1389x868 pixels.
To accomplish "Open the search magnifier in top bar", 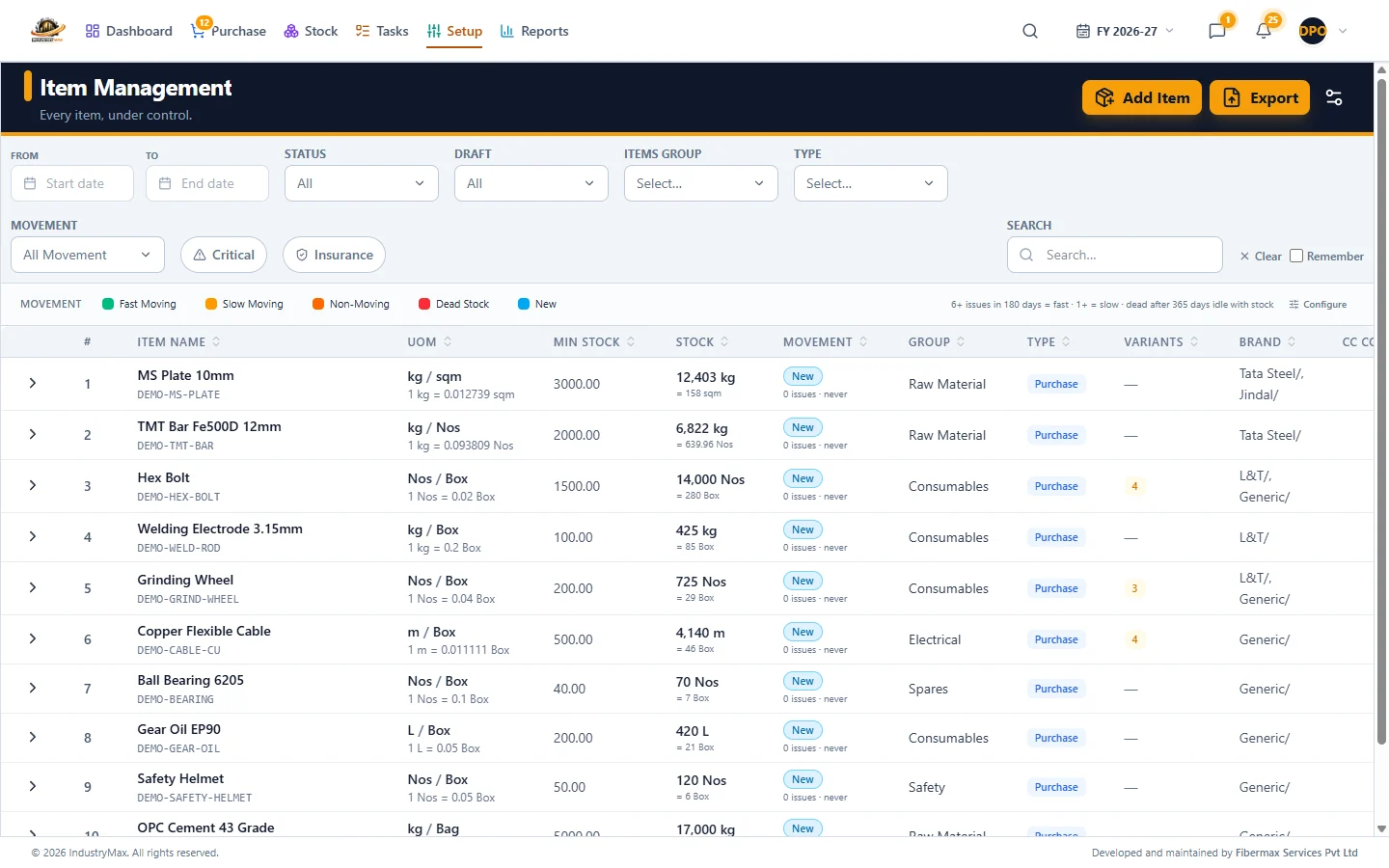I will pyautogui.click(x=1030, y=31).
